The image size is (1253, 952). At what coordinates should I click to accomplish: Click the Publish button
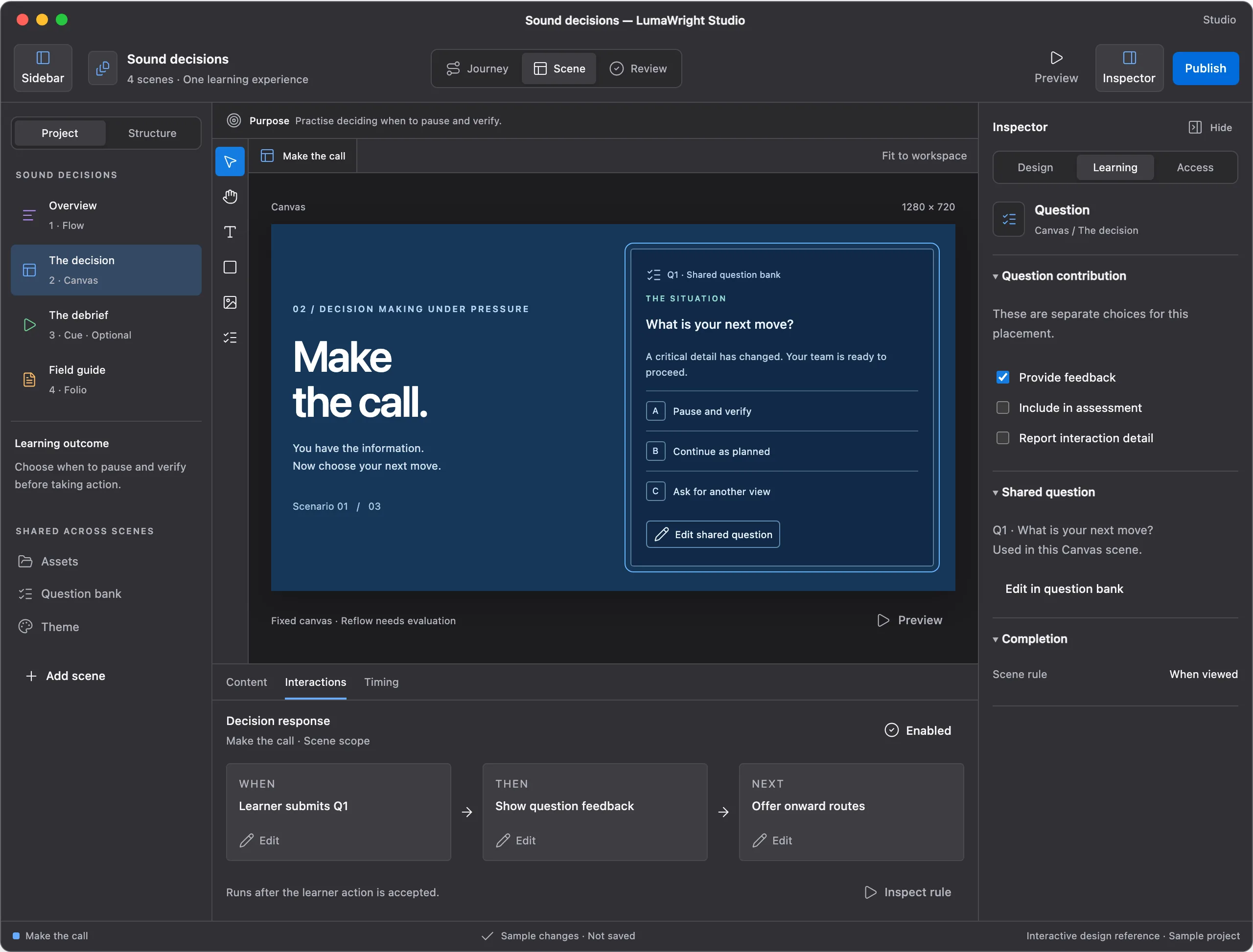click(x=1205, y=68)
